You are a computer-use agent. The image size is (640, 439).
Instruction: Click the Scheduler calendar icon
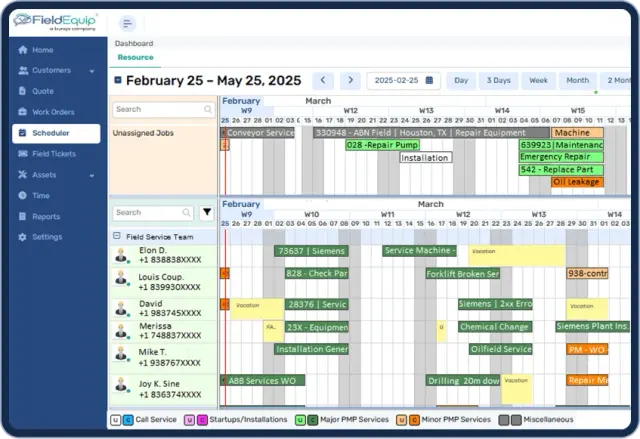coord(22,133)
